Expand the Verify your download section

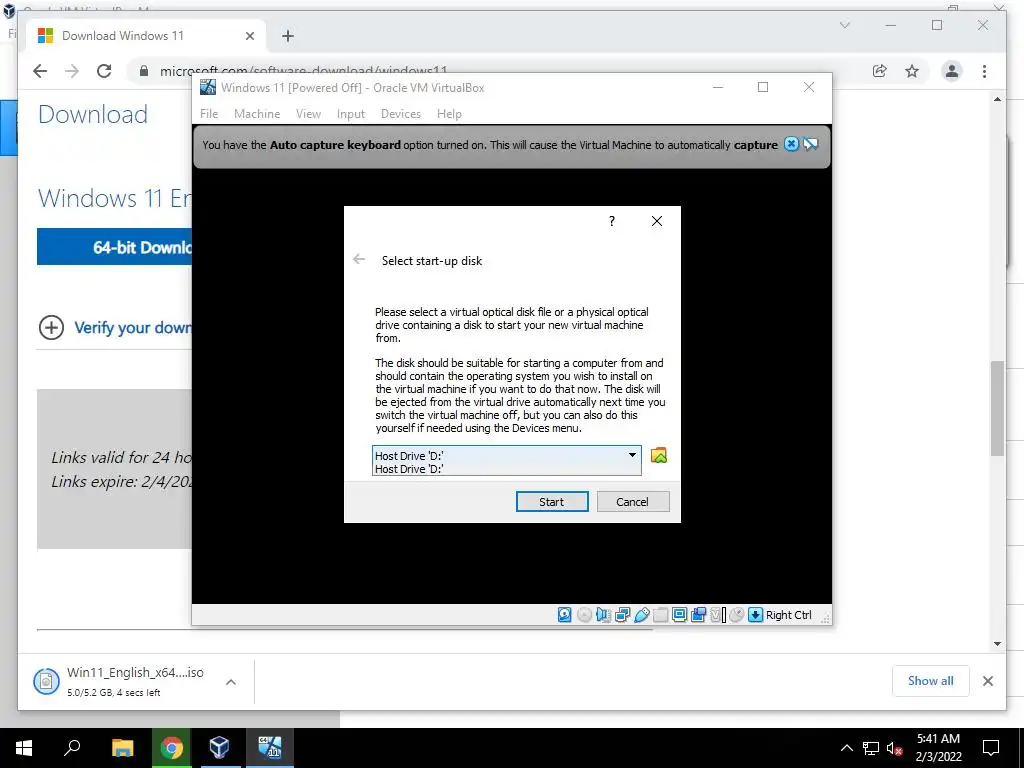point(115,327)
